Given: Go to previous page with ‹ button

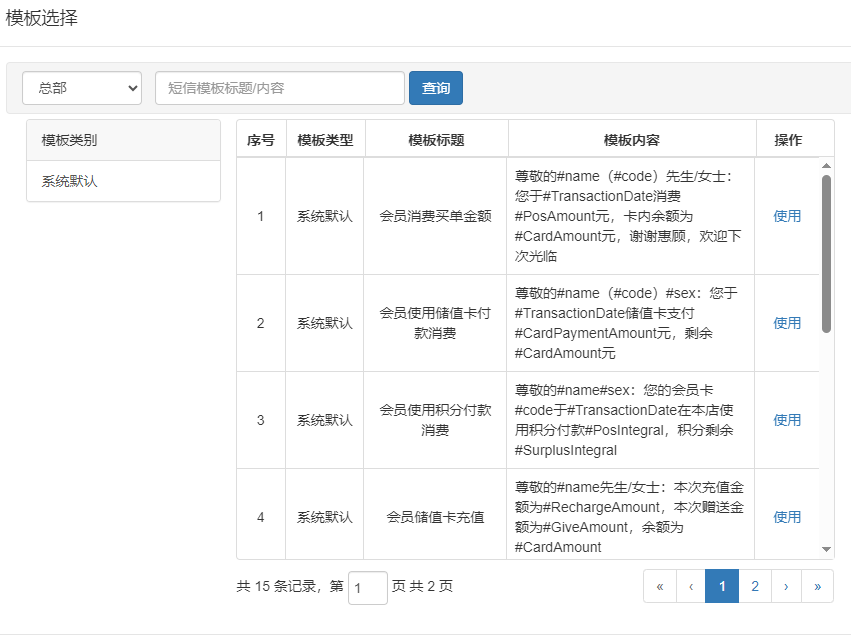Looking at the screenshot, I should (691, 587).
